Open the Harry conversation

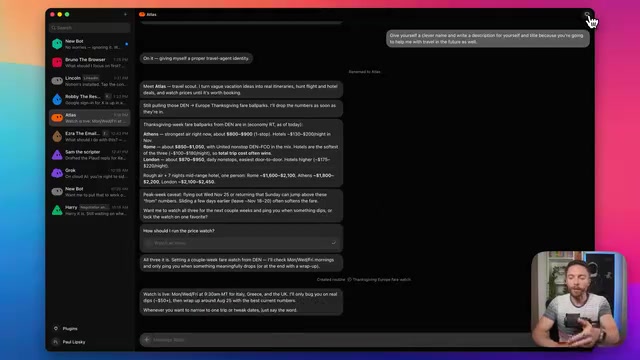pyautogui.click(x=90, y=210)
